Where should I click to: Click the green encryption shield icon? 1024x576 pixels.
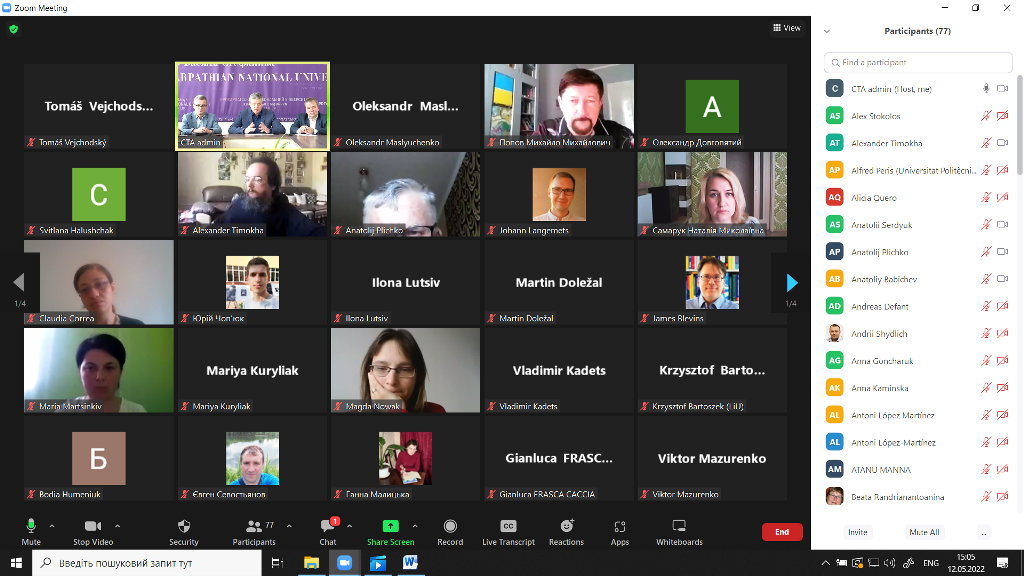(13, 29)
